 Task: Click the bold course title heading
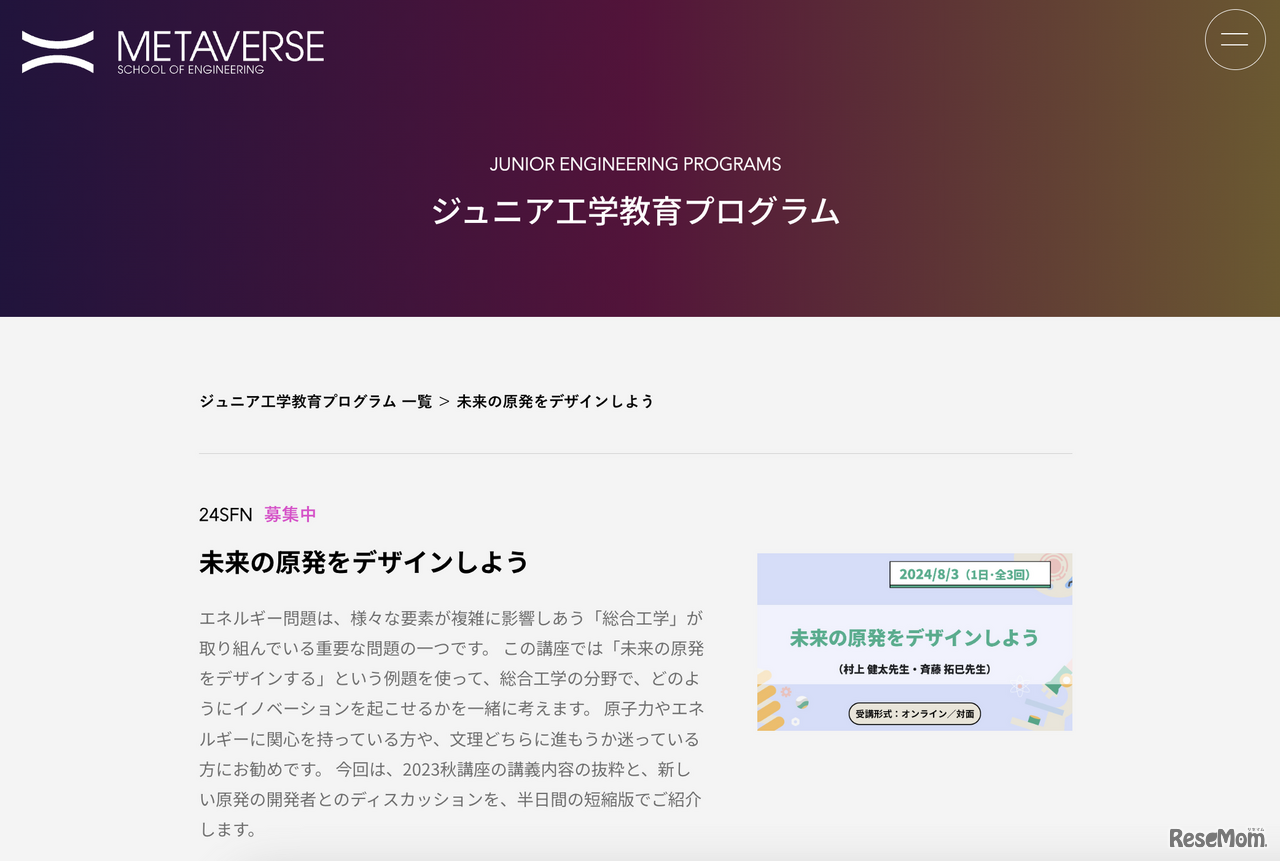click(363, 562)
